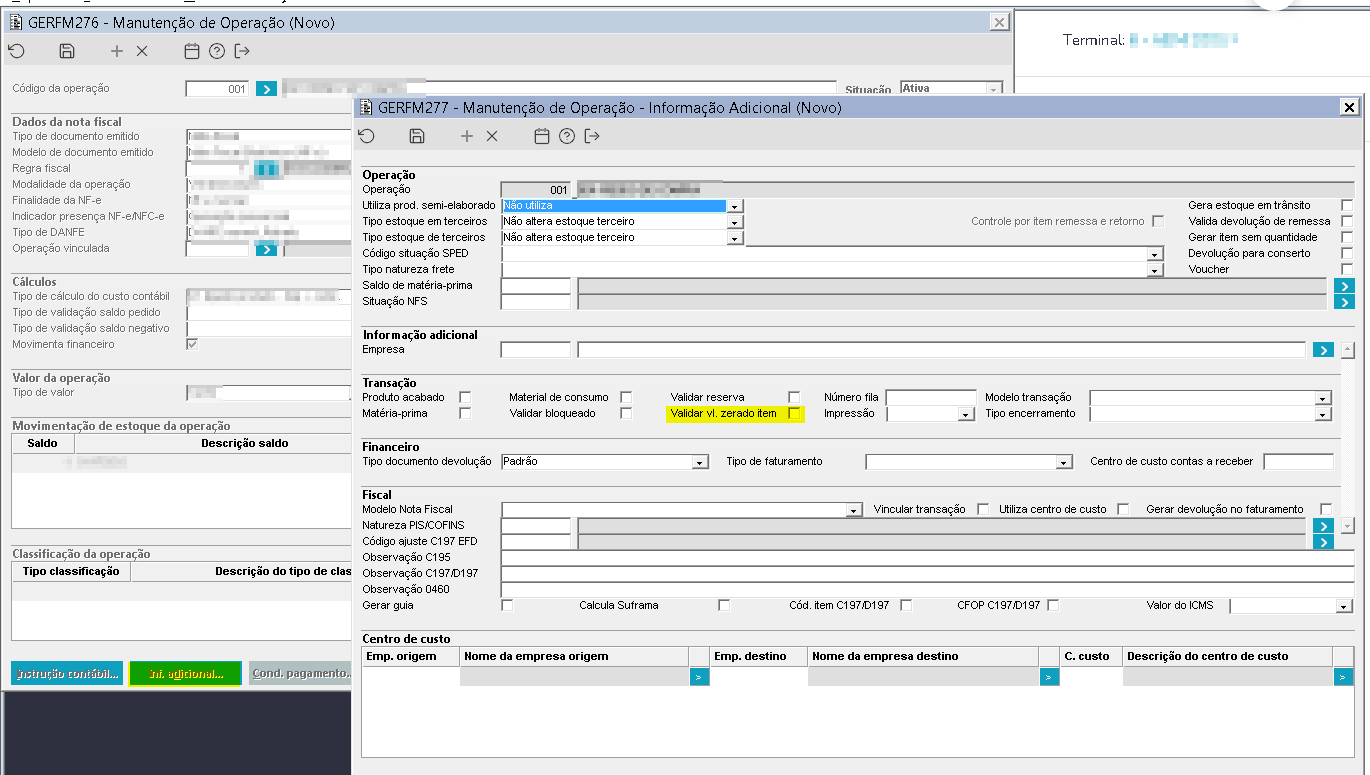Click plus (new) icon in GERFM277 toolbar
Screen dimensions: 1370x775
pos(467,136)
